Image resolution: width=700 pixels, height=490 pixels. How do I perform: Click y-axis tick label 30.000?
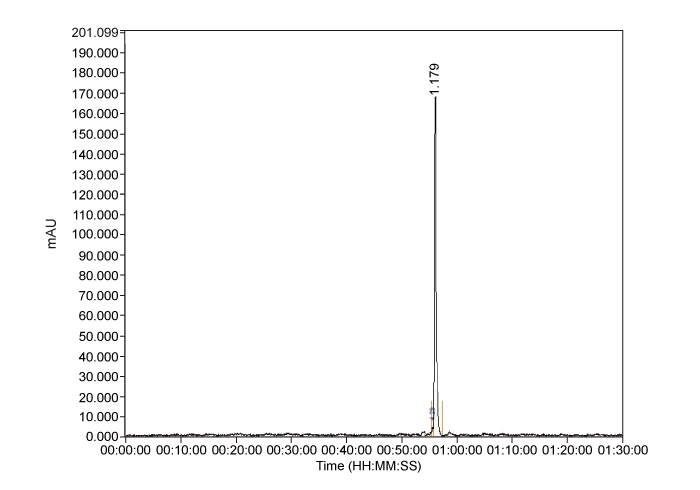[x=99, y=377]
